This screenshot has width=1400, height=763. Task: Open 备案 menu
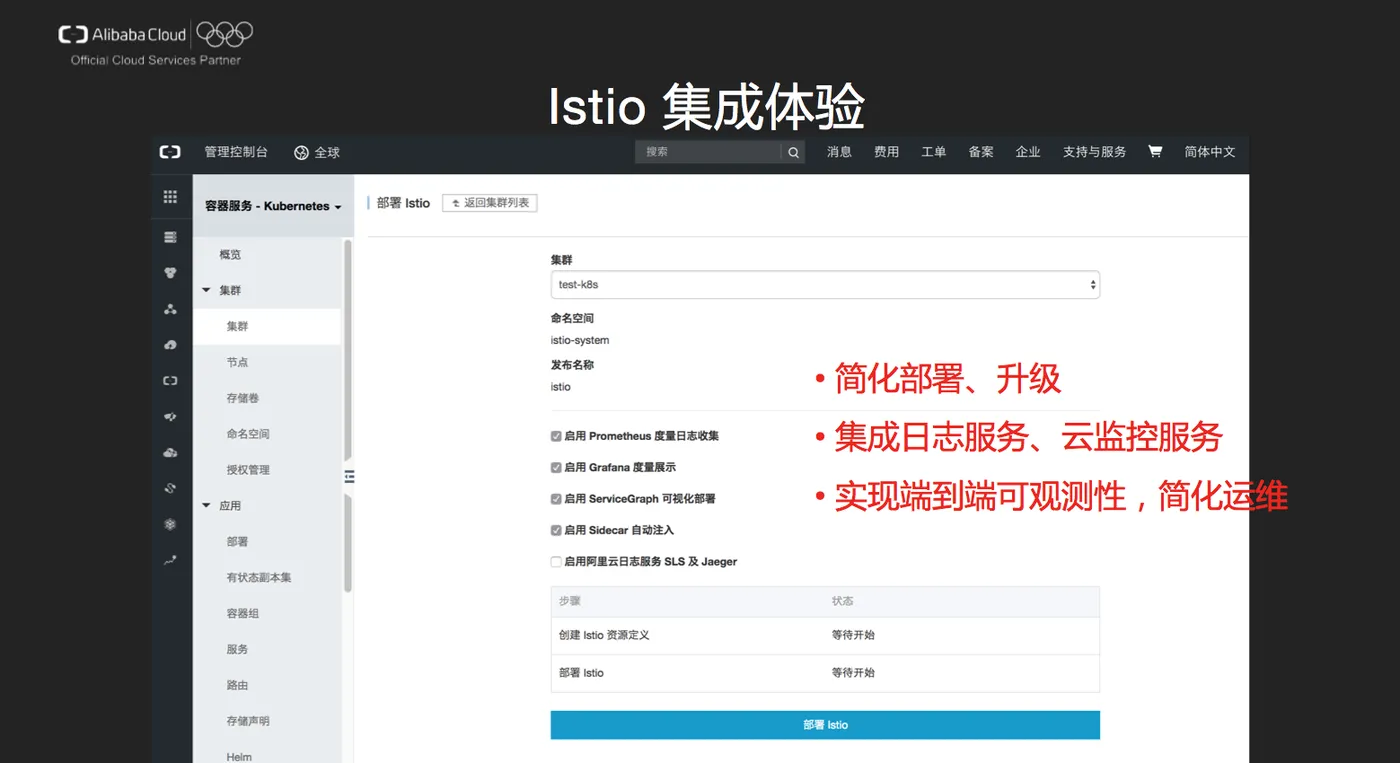click(x=981, y=152)
